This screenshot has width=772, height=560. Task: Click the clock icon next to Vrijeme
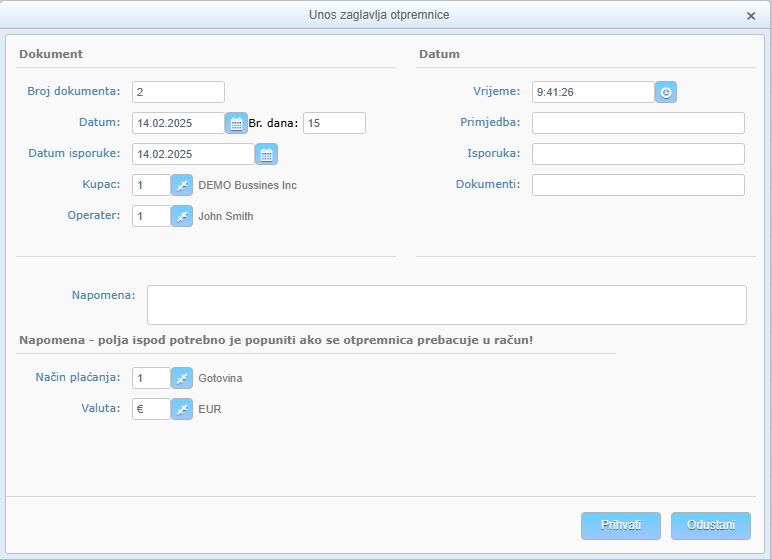tap(666, 92)
